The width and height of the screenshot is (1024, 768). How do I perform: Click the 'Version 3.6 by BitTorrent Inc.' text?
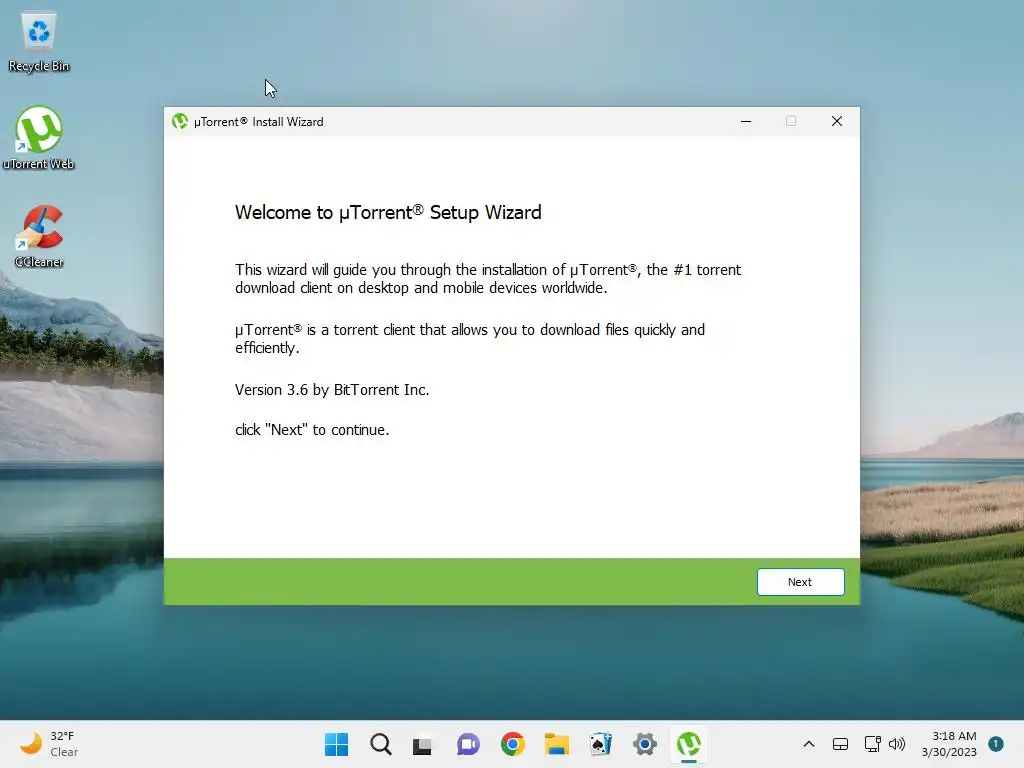(x=332, y=390)
